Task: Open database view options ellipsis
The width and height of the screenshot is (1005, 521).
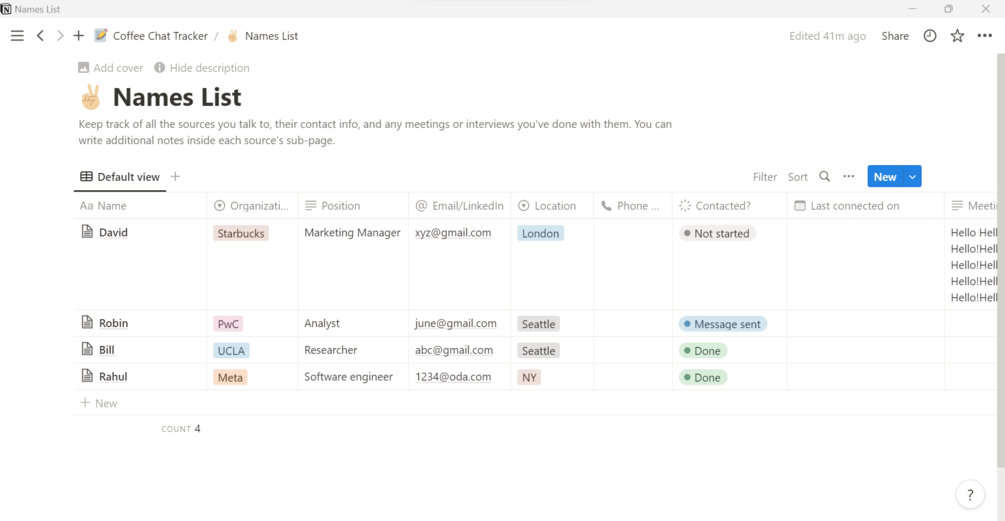Action: (x=849, y=177)
